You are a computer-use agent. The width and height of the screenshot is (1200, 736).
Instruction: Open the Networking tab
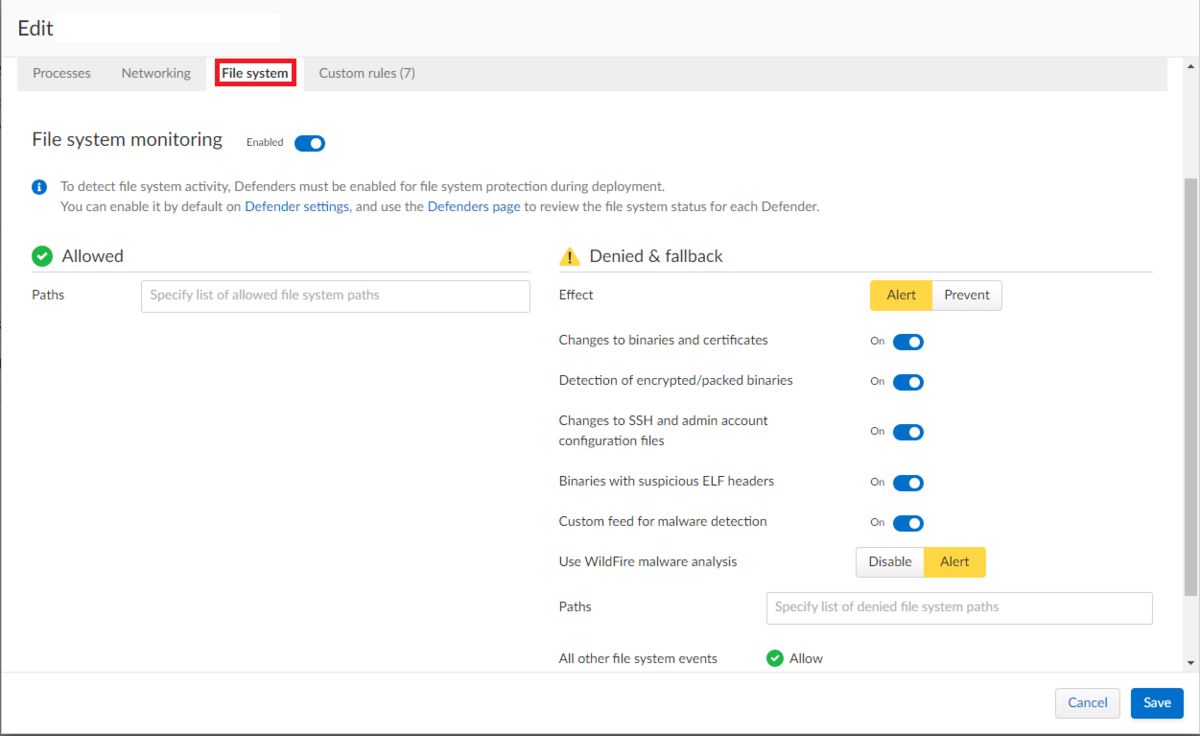156,73
